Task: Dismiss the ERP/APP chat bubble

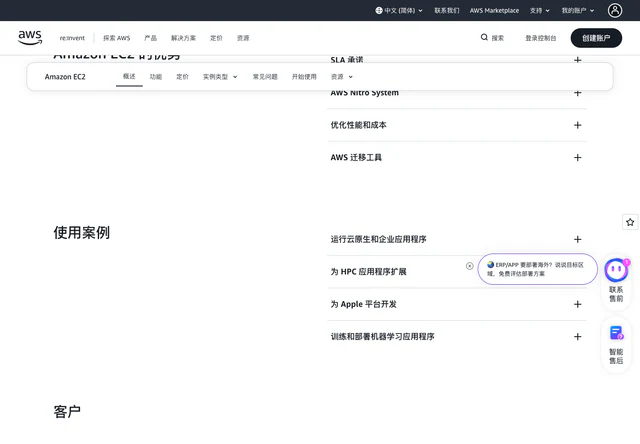Action: [470, 266]
